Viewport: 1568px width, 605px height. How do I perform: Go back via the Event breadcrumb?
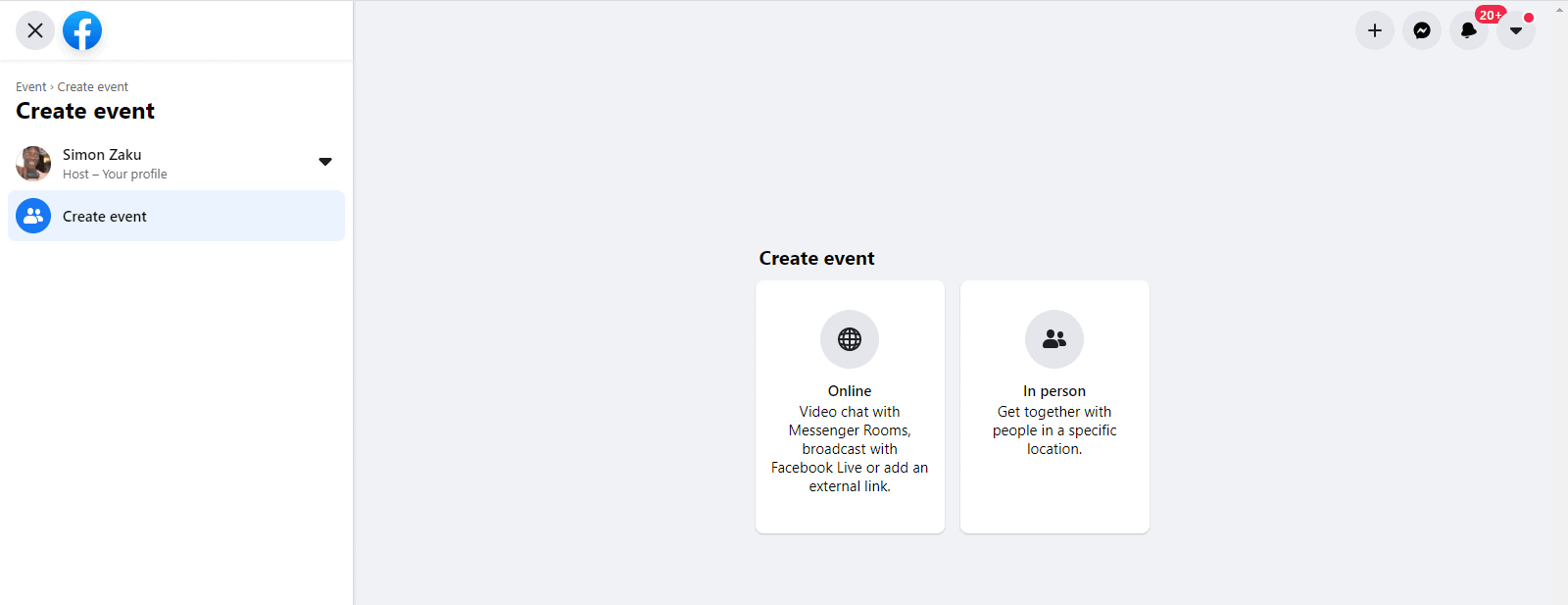click(30, 87)
